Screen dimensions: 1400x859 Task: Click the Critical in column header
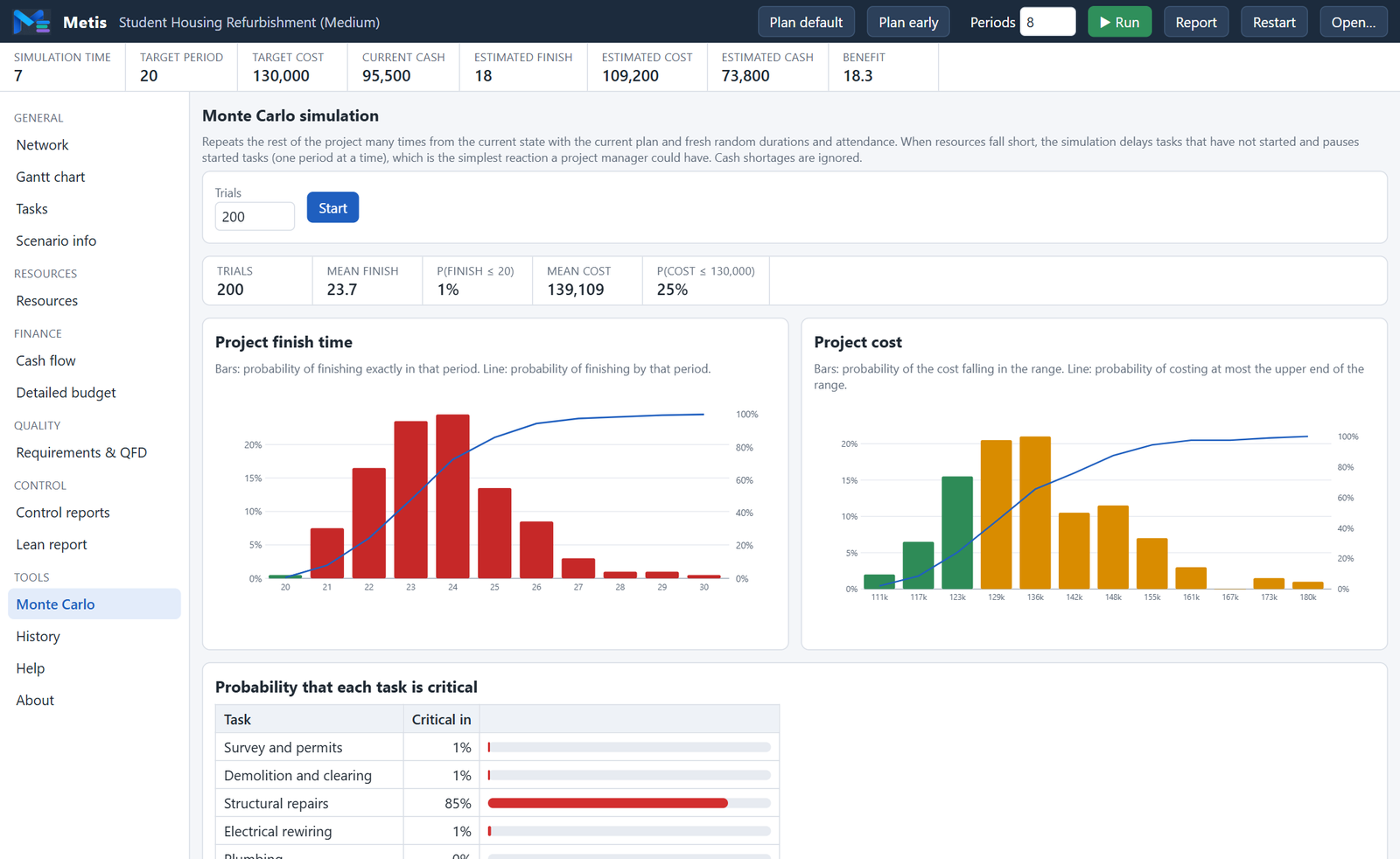tap(441, 719)
